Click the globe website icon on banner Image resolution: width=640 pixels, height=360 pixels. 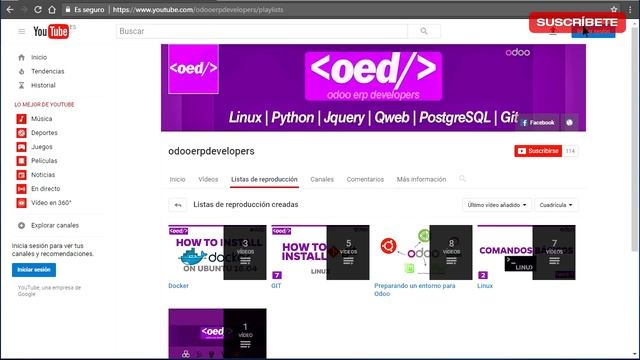point(569,122)
